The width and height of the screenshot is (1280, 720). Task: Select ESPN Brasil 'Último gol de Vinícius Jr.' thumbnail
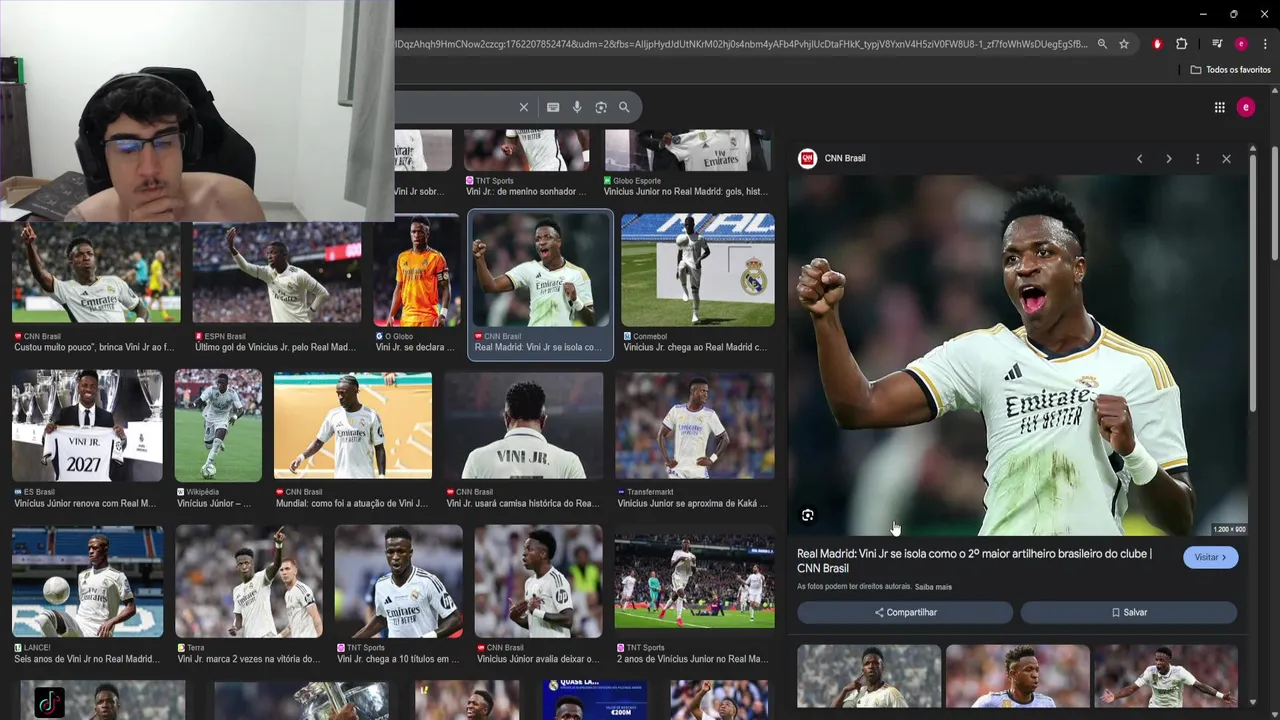[x=277, y=273]
